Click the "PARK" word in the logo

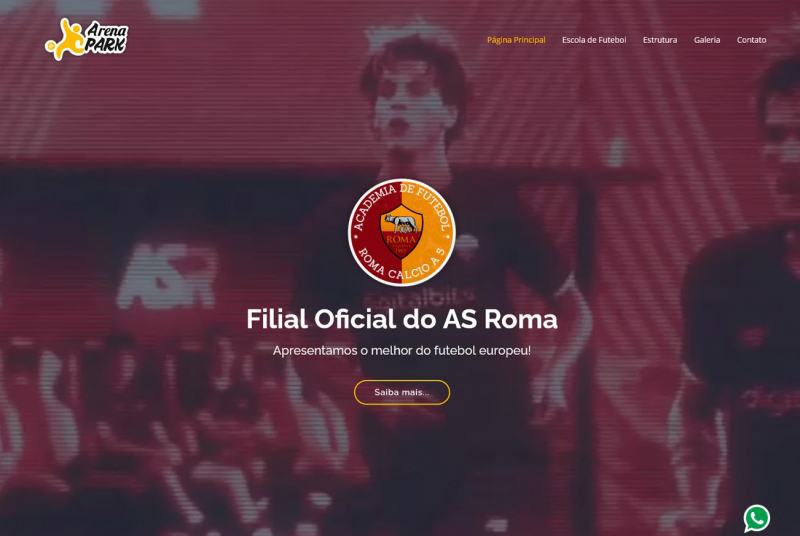coord(106,45)
